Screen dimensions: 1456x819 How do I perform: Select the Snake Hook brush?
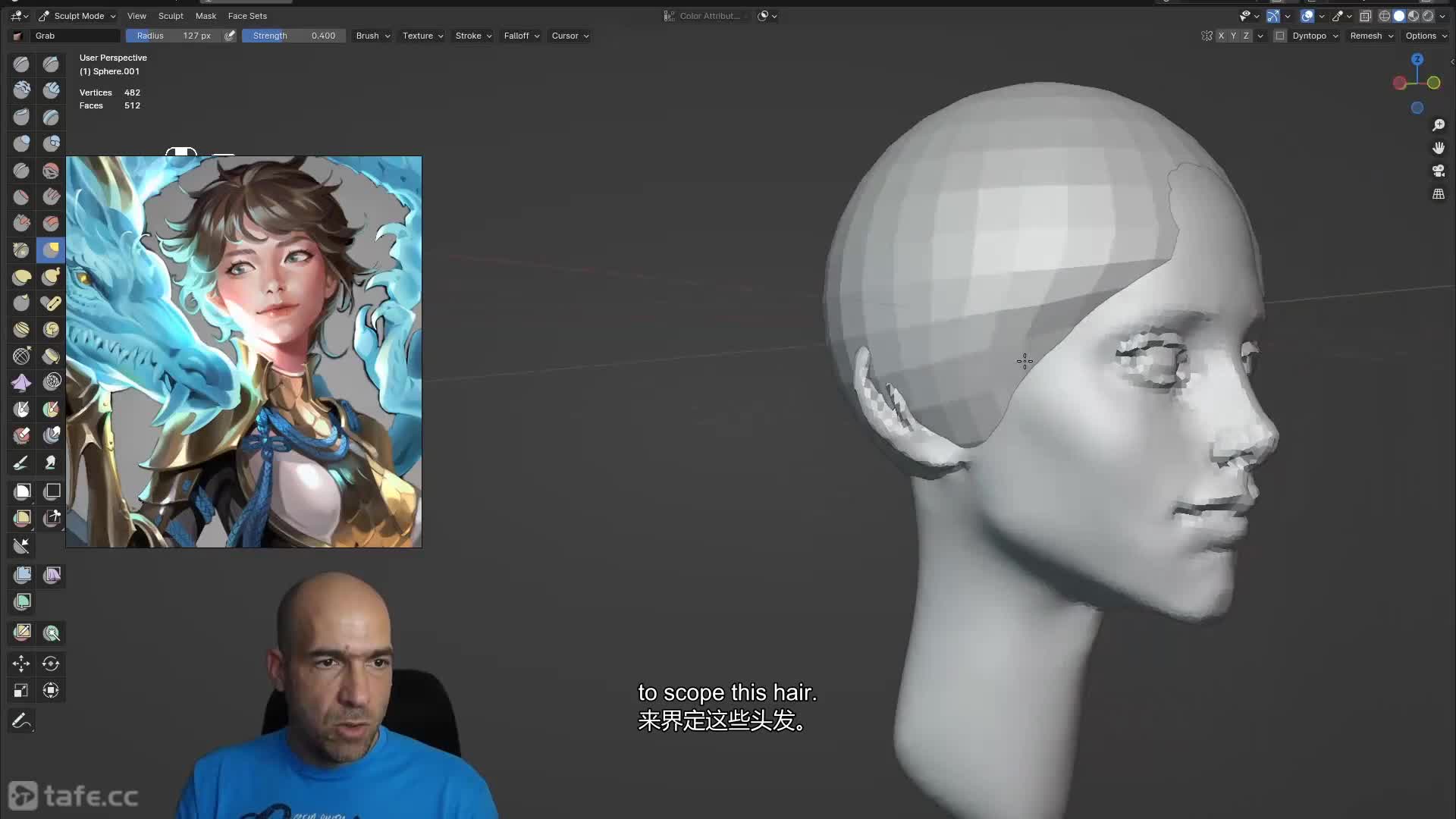coord(51,277)
